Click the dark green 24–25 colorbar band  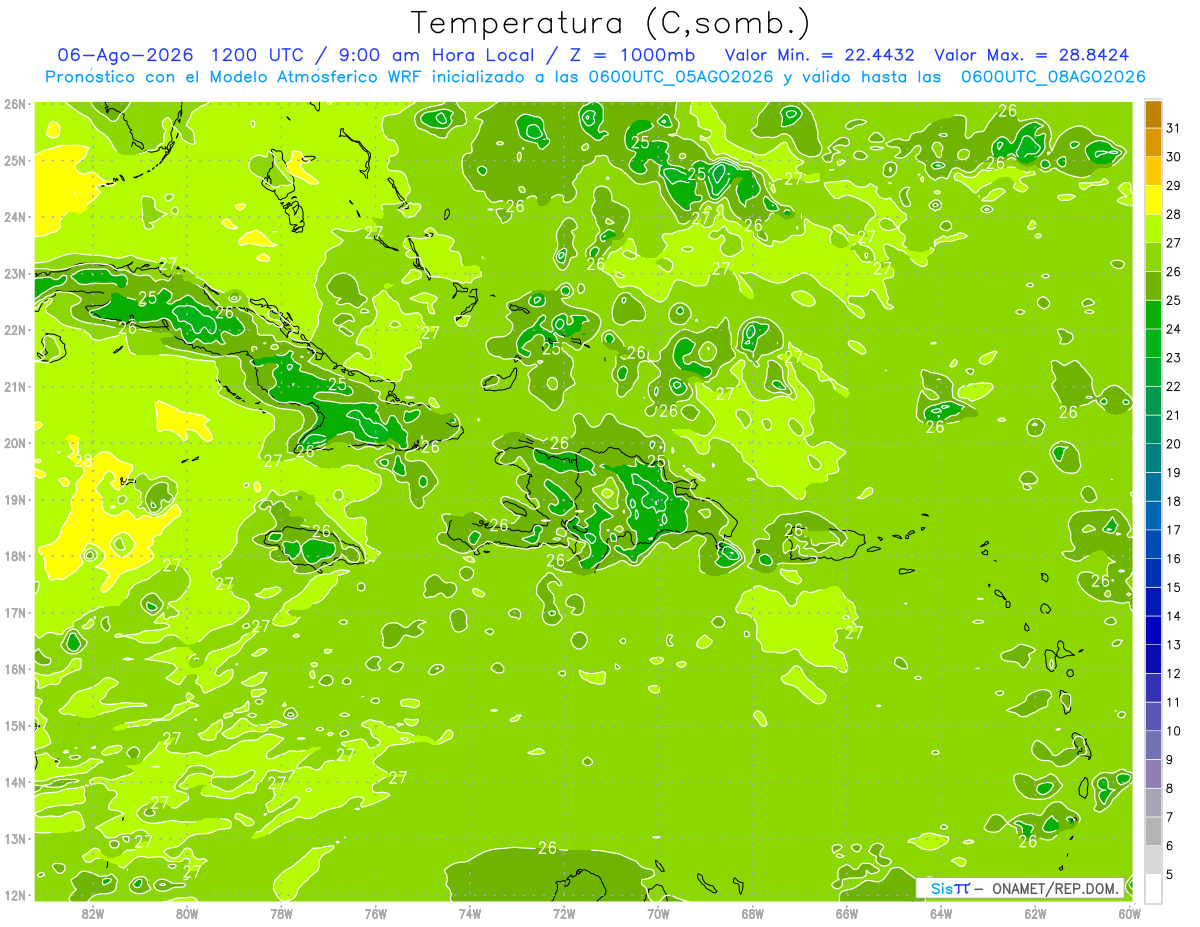(1153, 314)
